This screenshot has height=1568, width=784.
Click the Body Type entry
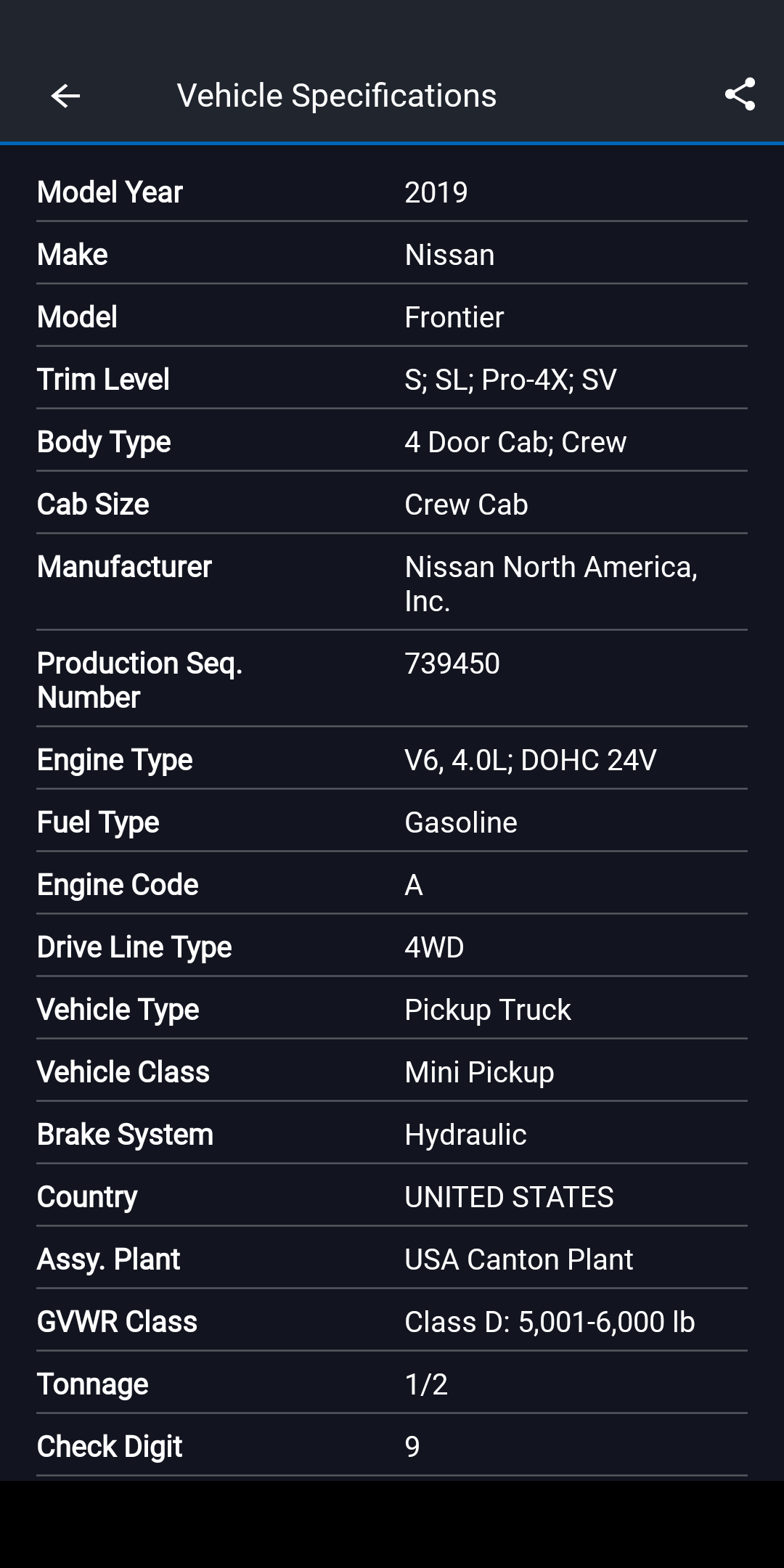(392, 441)
